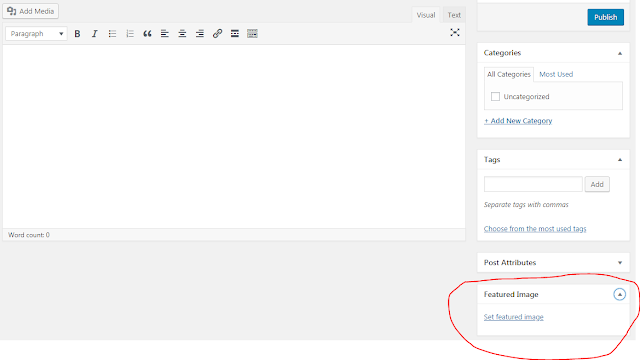Screen dimensions: 640x360
Task: Collapse the Categories panel
Action: [x=620, y=53]
